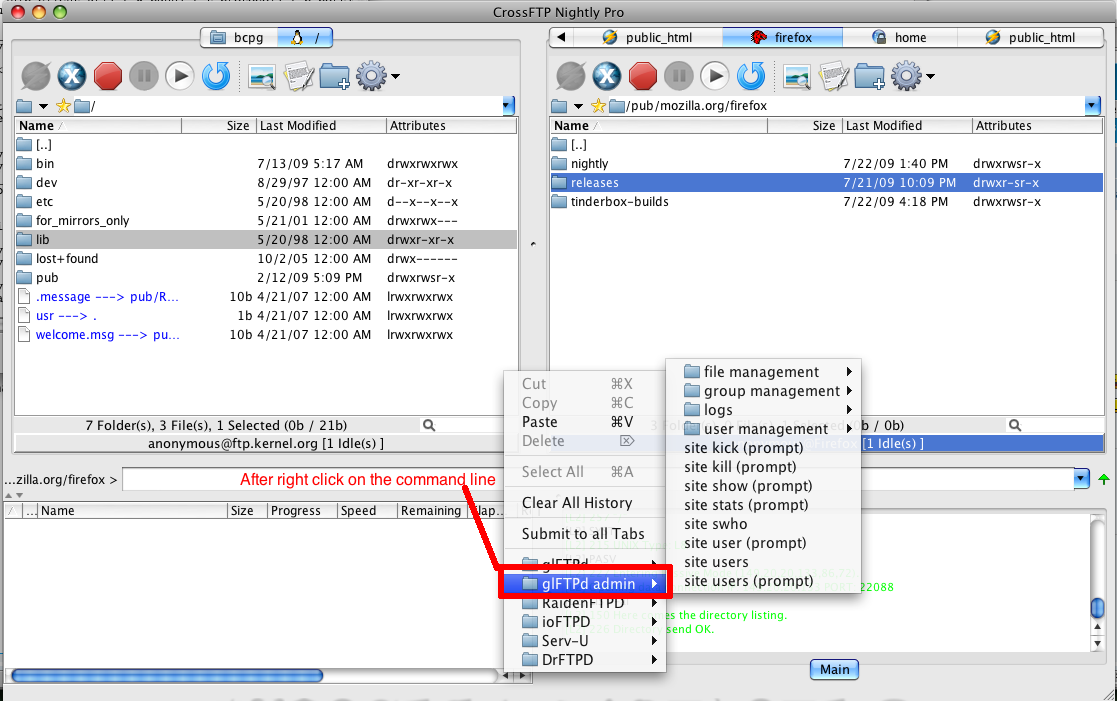Click the Main tab button at bottom

[x=834, y=670]
